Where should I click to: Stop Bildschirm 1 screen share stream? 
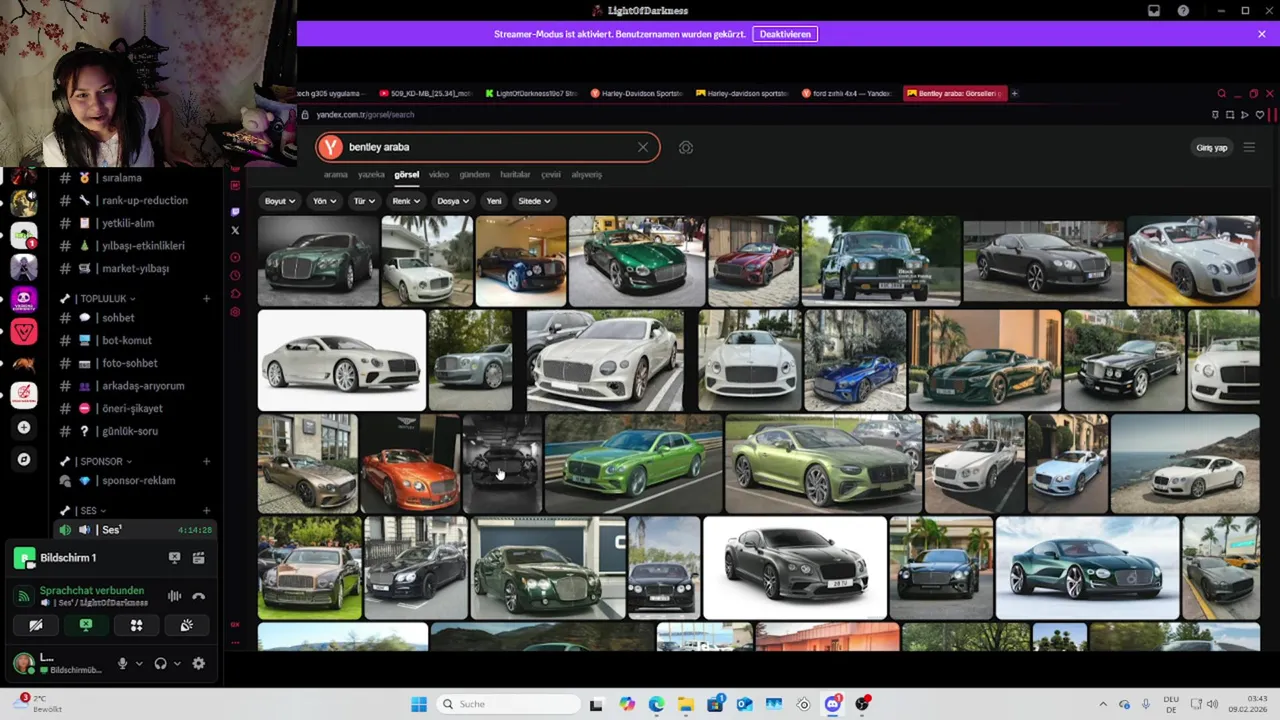click(x=174, y=558)
